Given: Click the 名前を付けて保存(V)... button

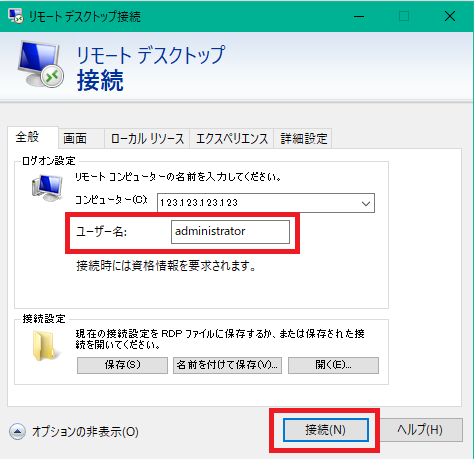Looking at the screenshot, I should (227, 365).
